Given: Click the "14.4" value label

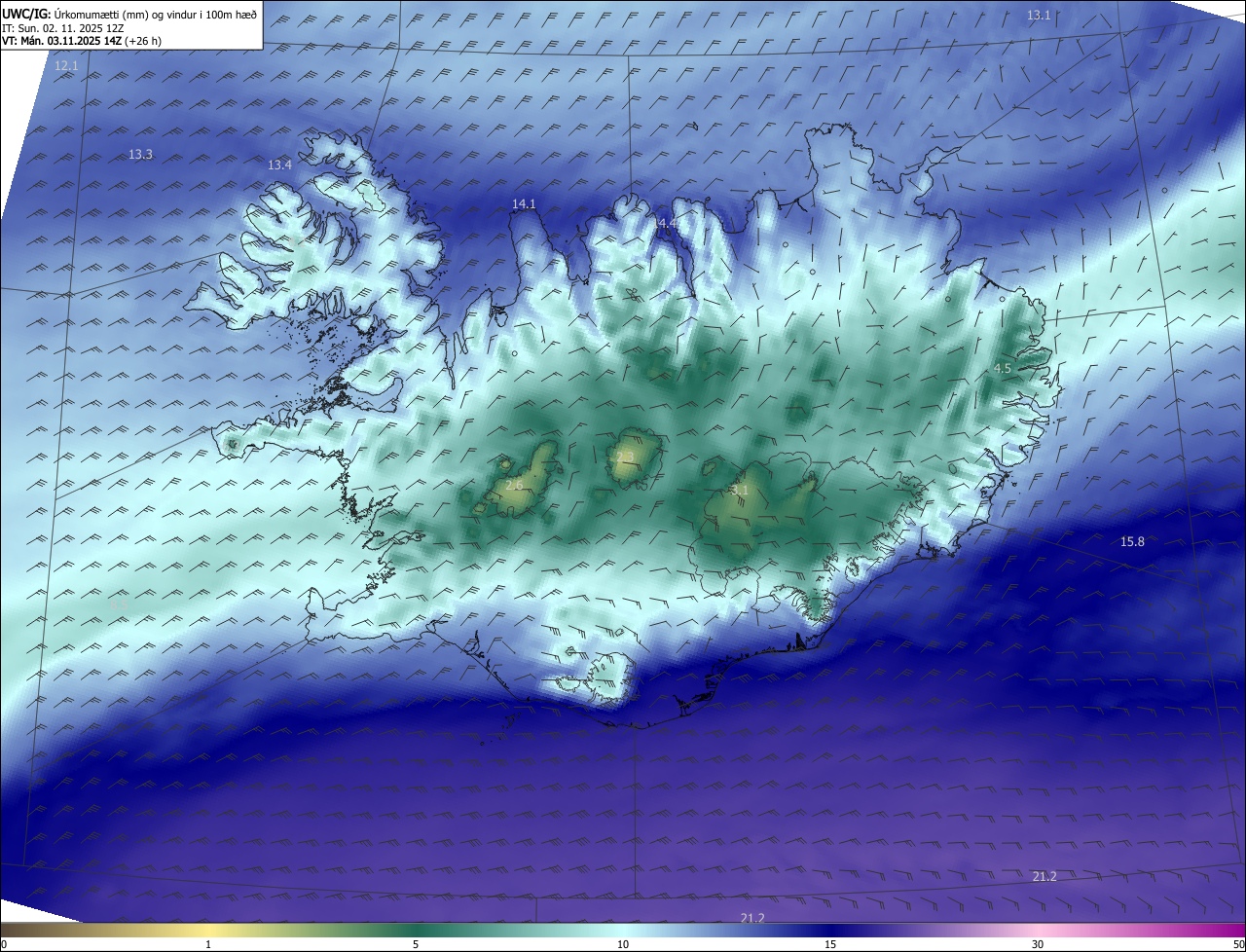Looking at the screenshot, I should [x=666, y=224].
